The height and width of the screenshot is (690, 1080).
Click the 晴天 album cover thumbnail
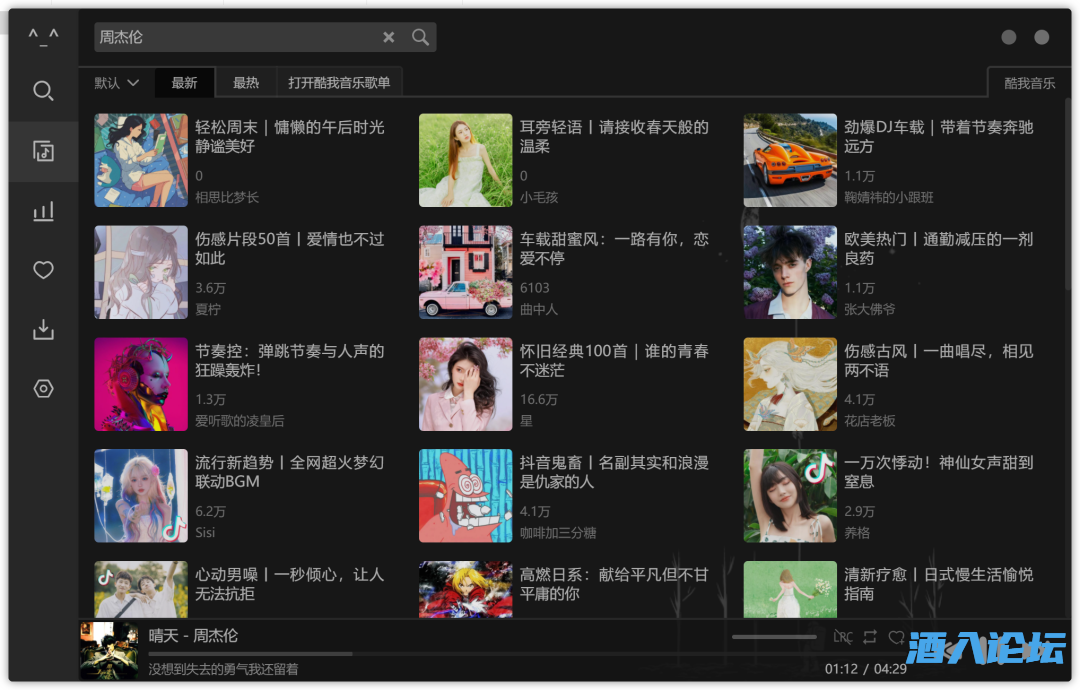[x=109, y=651]
